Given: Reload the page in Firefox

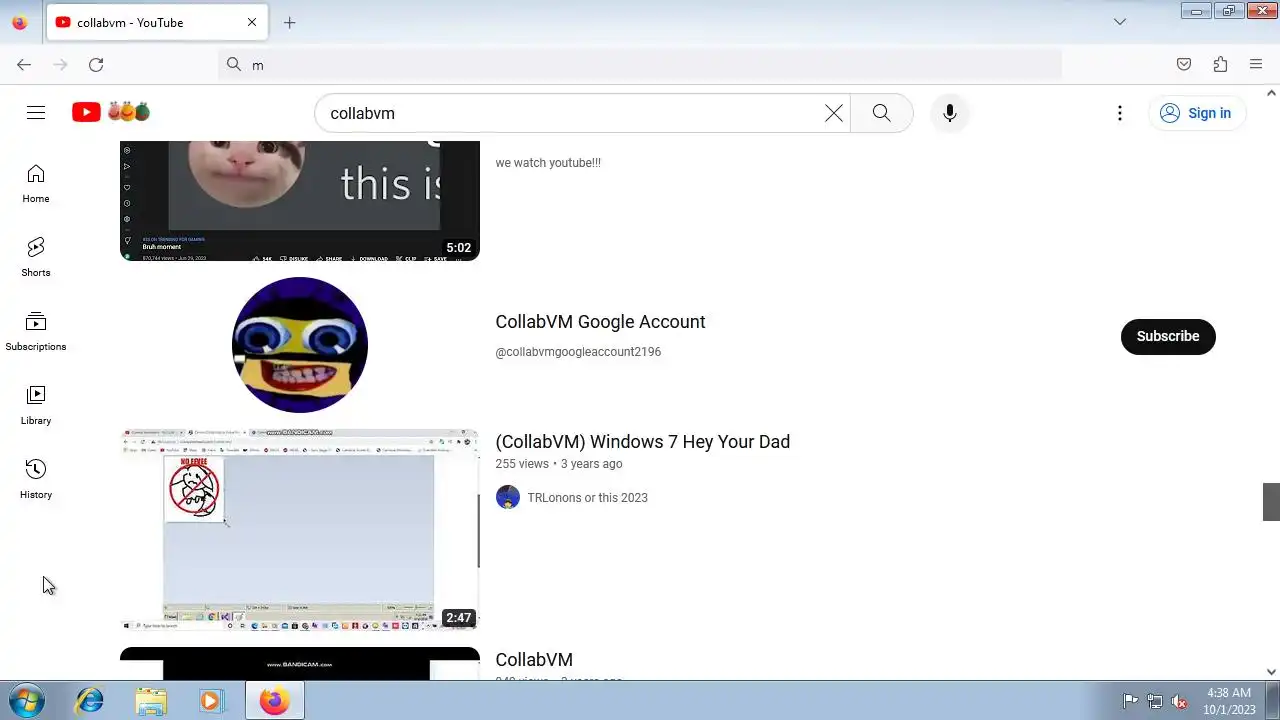Looking at the screenshot, I should (96, 64).
